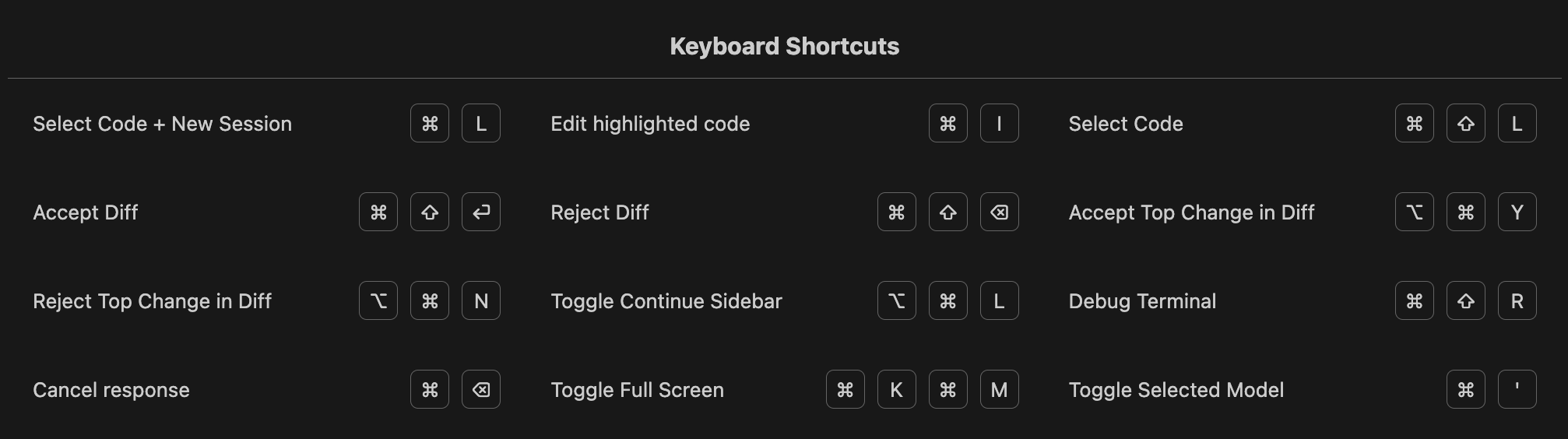1568x439 pixels.
Task: Click the Command key icon for Edit highlighted code
Action: [947, 123]
